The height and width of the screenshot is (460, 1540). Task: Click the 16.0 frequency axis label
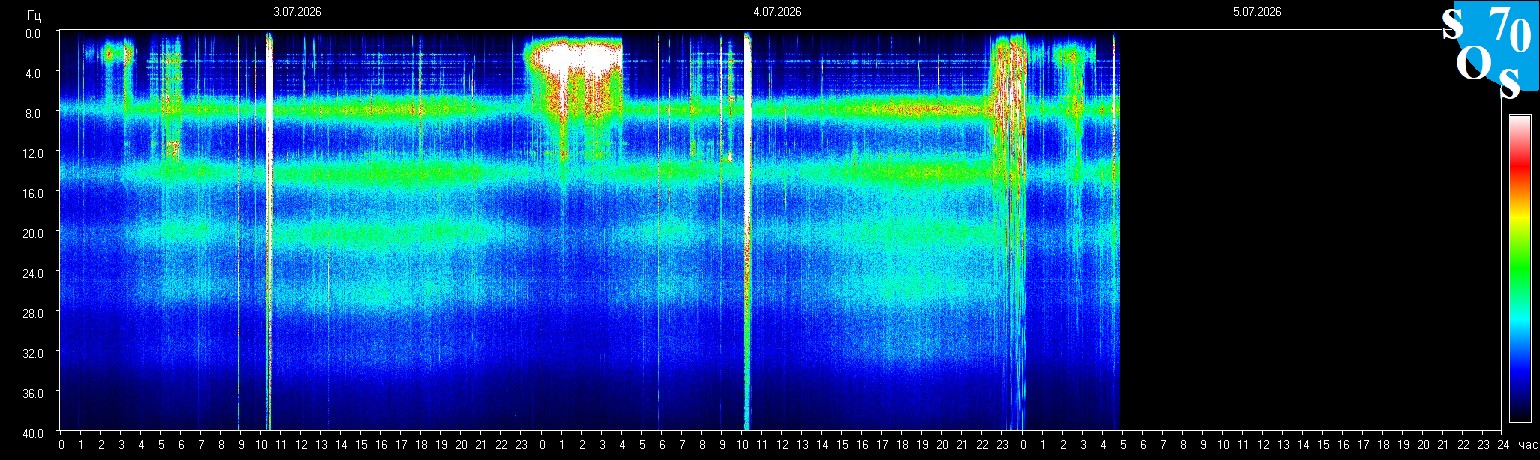(x=31, y=193)
